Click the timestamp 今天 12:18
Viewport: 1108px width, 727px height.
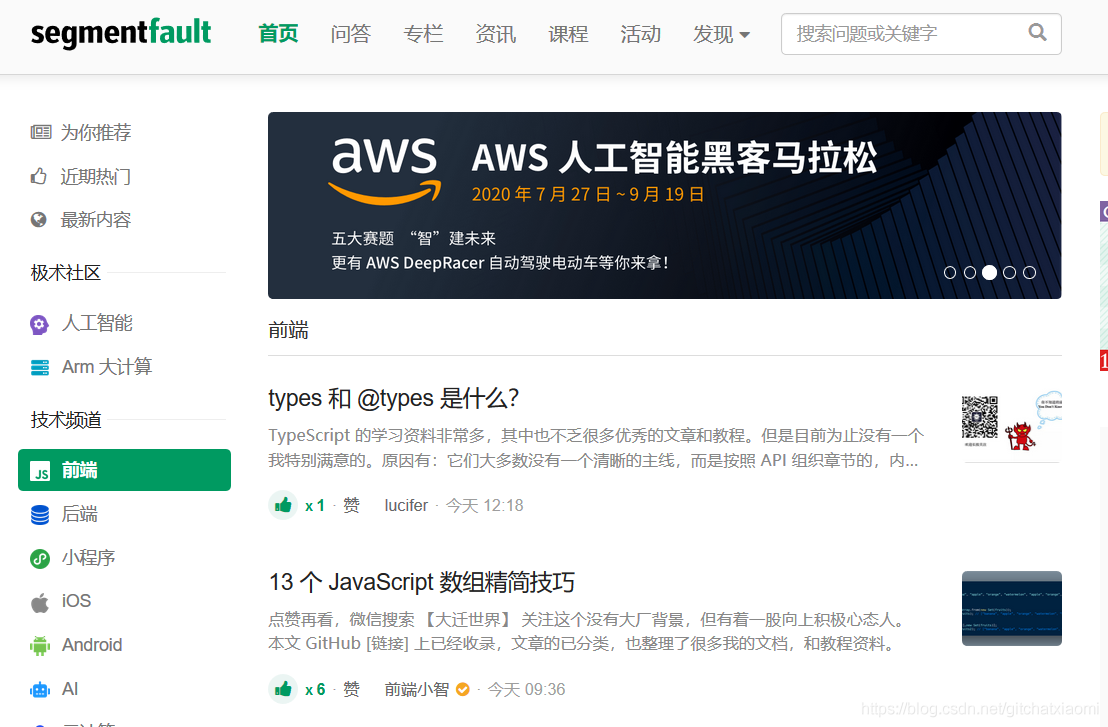click(x=485, y=506)
